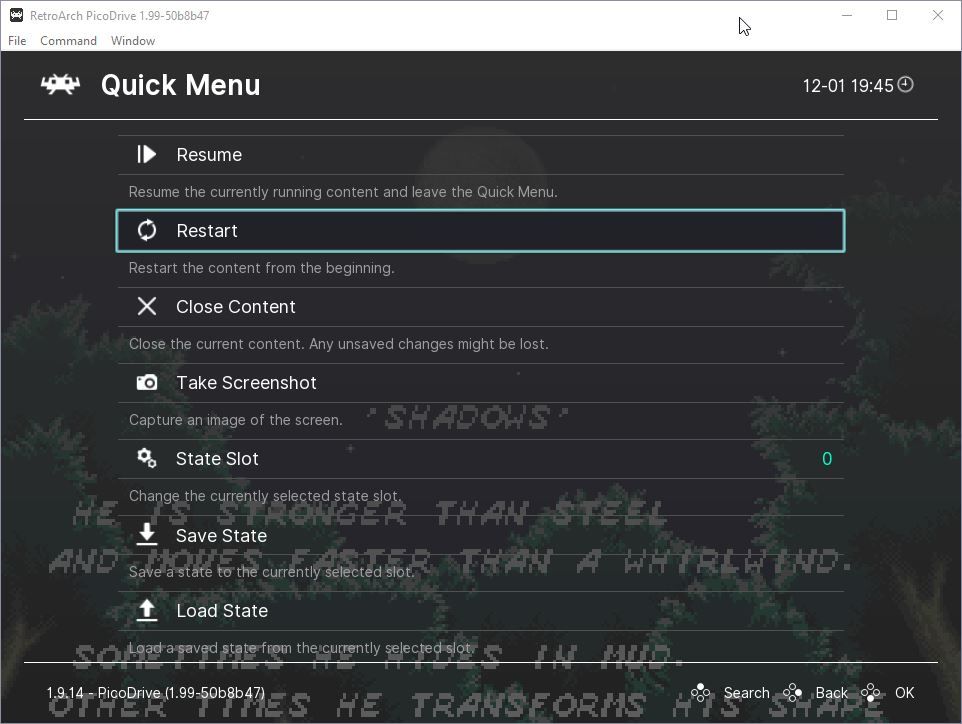Choose the Take Screenshot entry
962x724 pixels.
pos(481,383)
